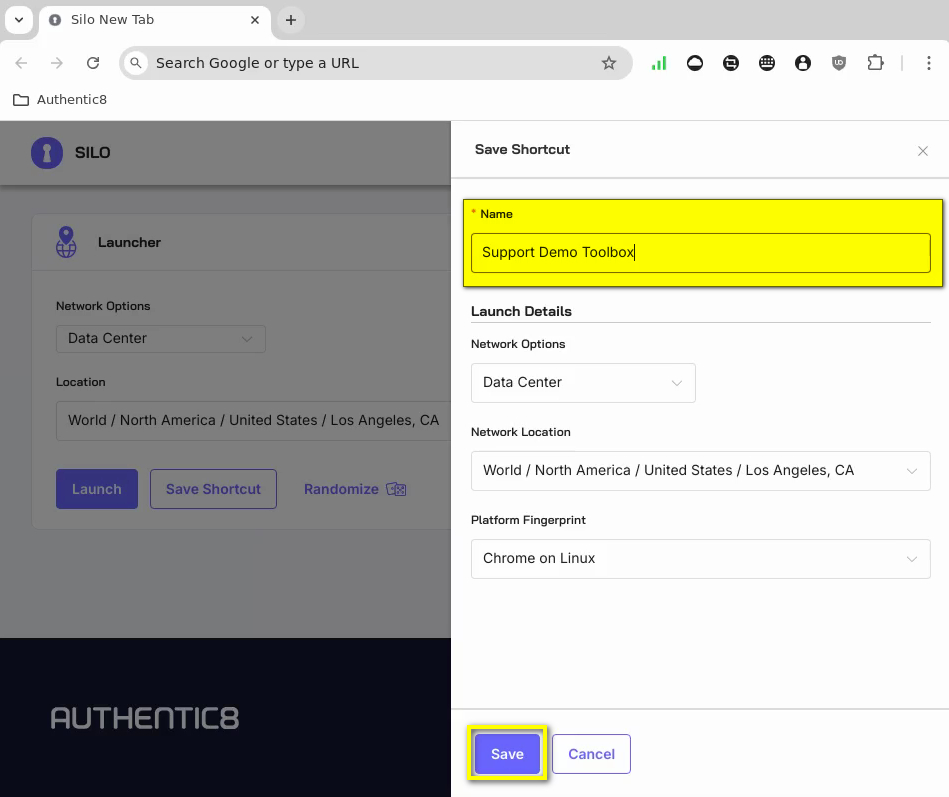
Task: Click the Network Location label
Action: point(520,432)
